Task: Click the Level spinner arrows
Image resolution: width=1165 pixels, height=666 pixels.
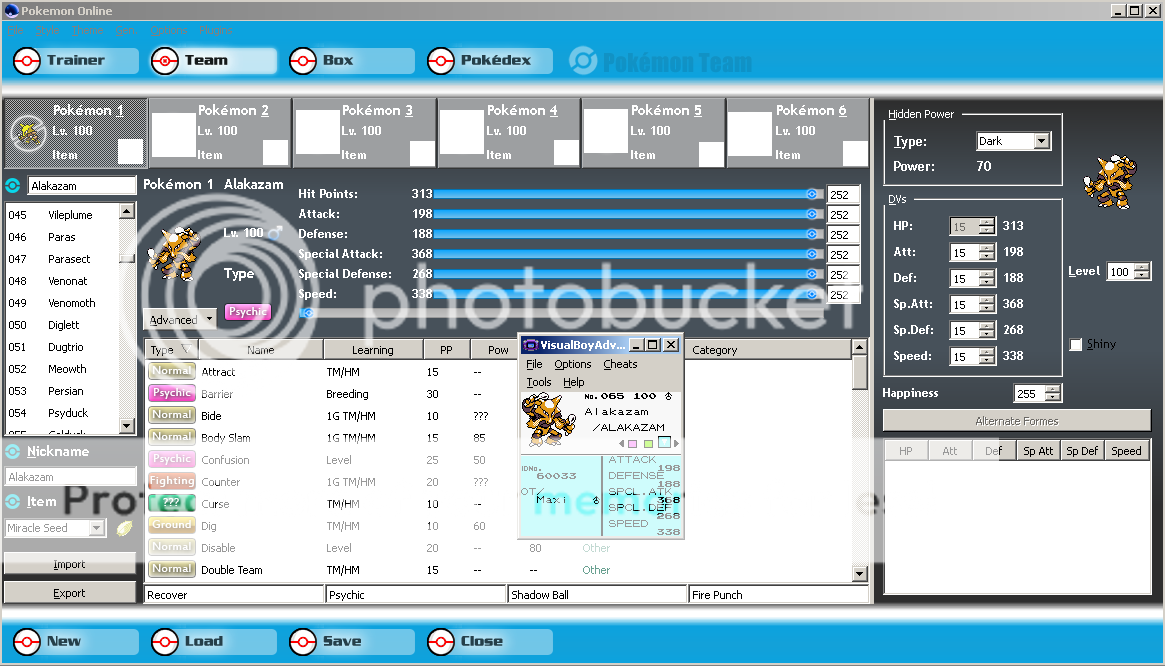Action: (1143, 271)
